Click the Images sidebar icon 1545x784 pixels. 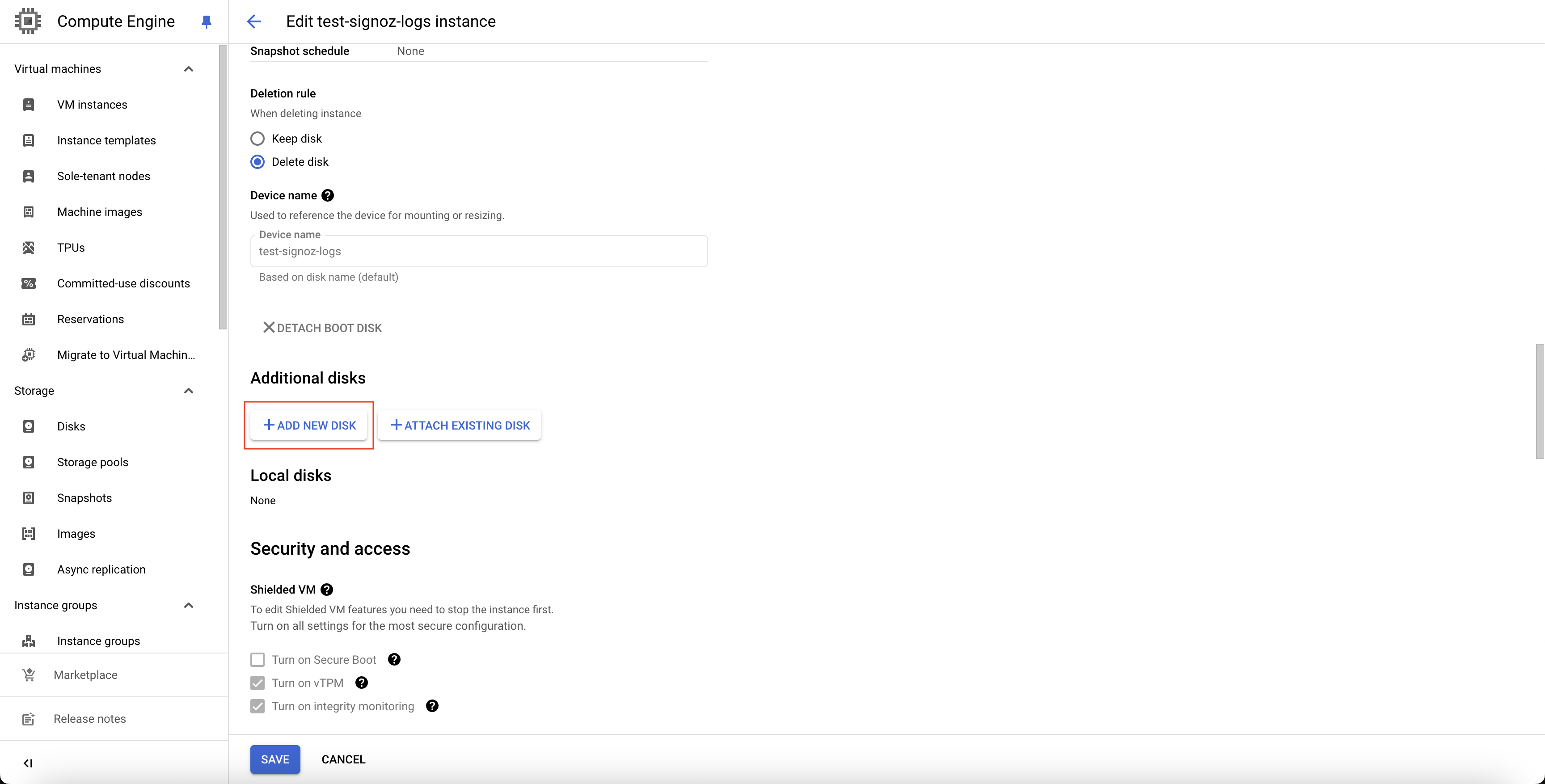(28, 534)
